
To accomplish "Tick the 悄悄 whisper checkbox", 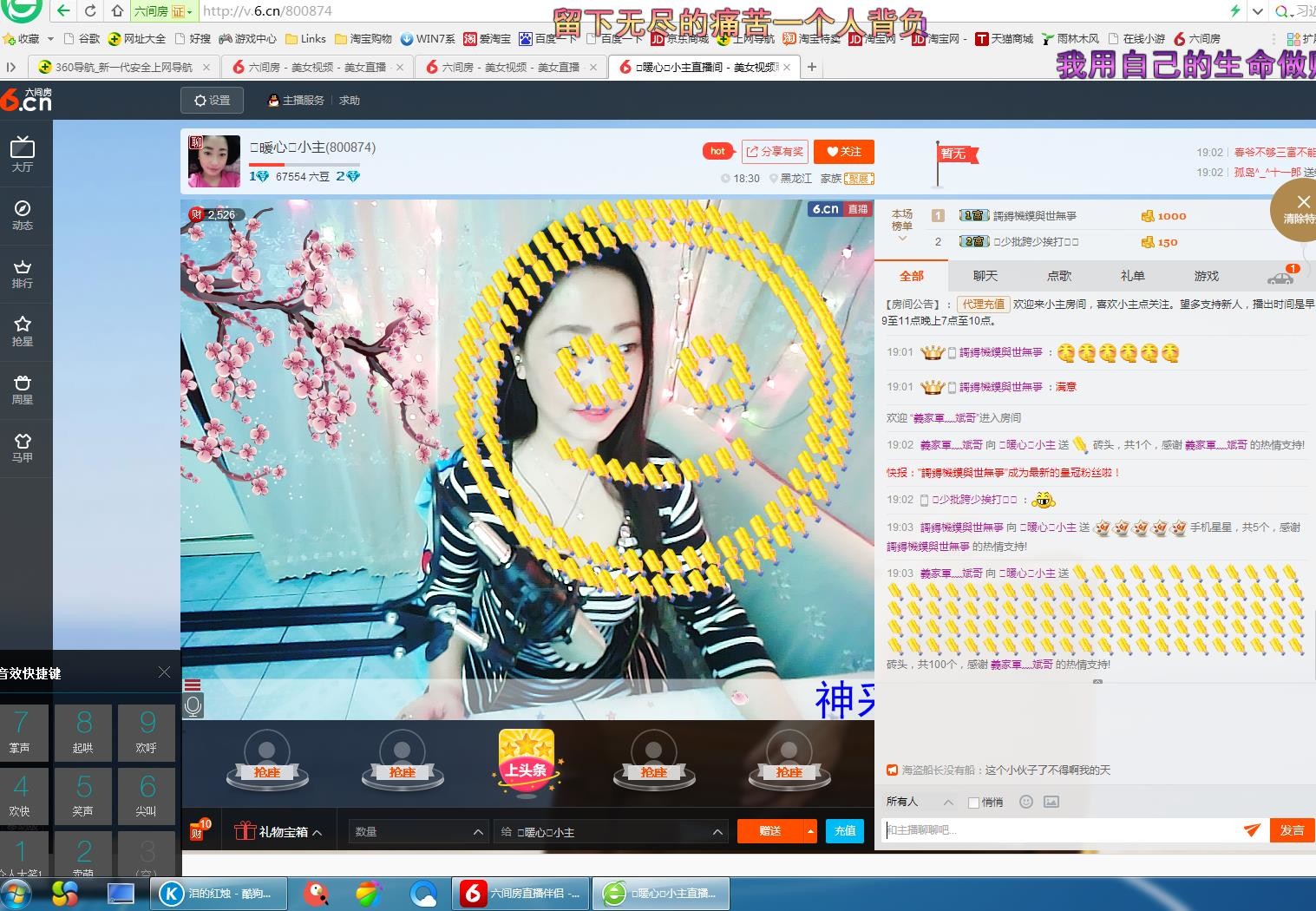I will tap(973, 803).
